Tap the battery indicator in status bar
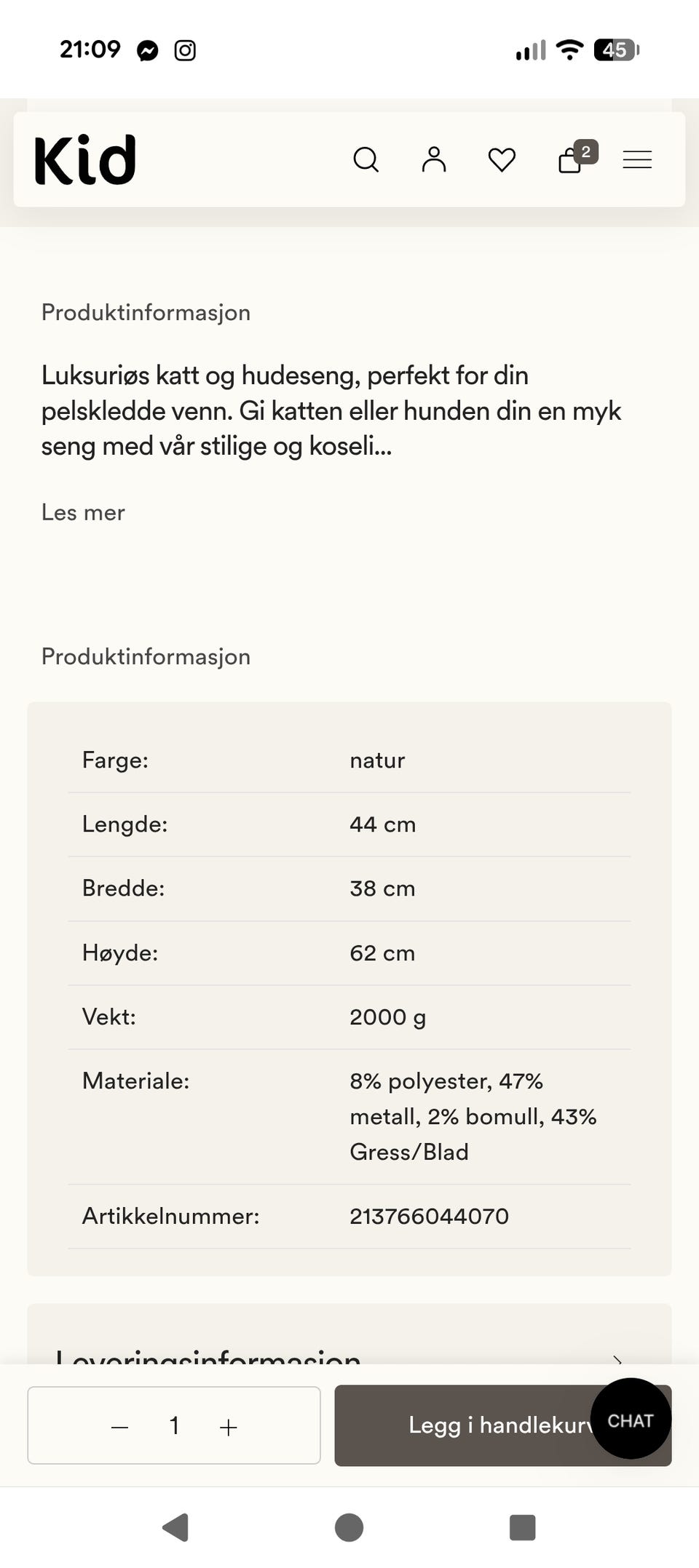The width and height of the screenshot is (699, 1568). [x=617, y=49]
